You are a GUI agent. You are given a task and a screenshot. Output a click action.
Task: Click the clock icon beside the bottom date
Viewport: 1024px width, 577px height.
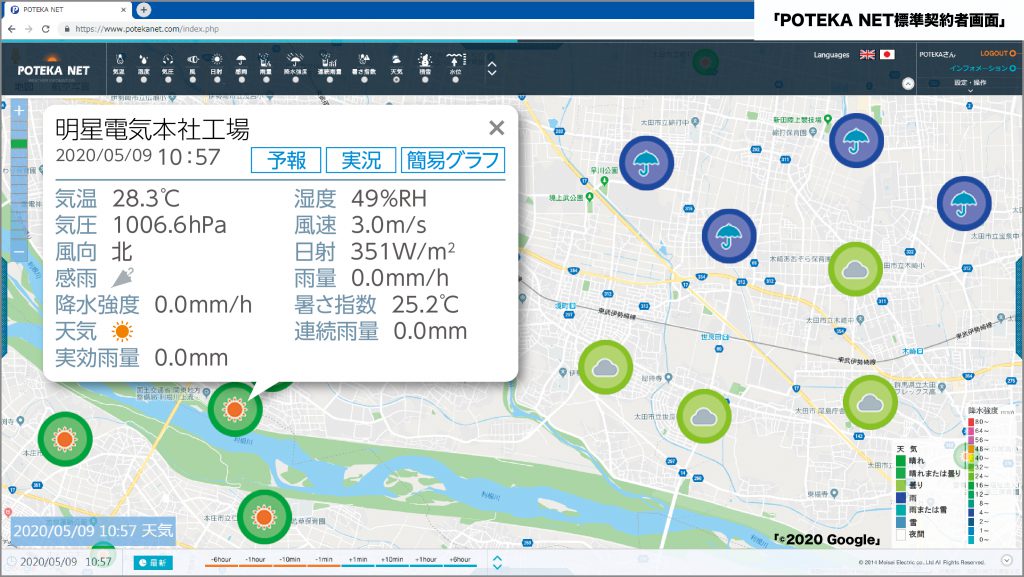click(x=10, y=561)
